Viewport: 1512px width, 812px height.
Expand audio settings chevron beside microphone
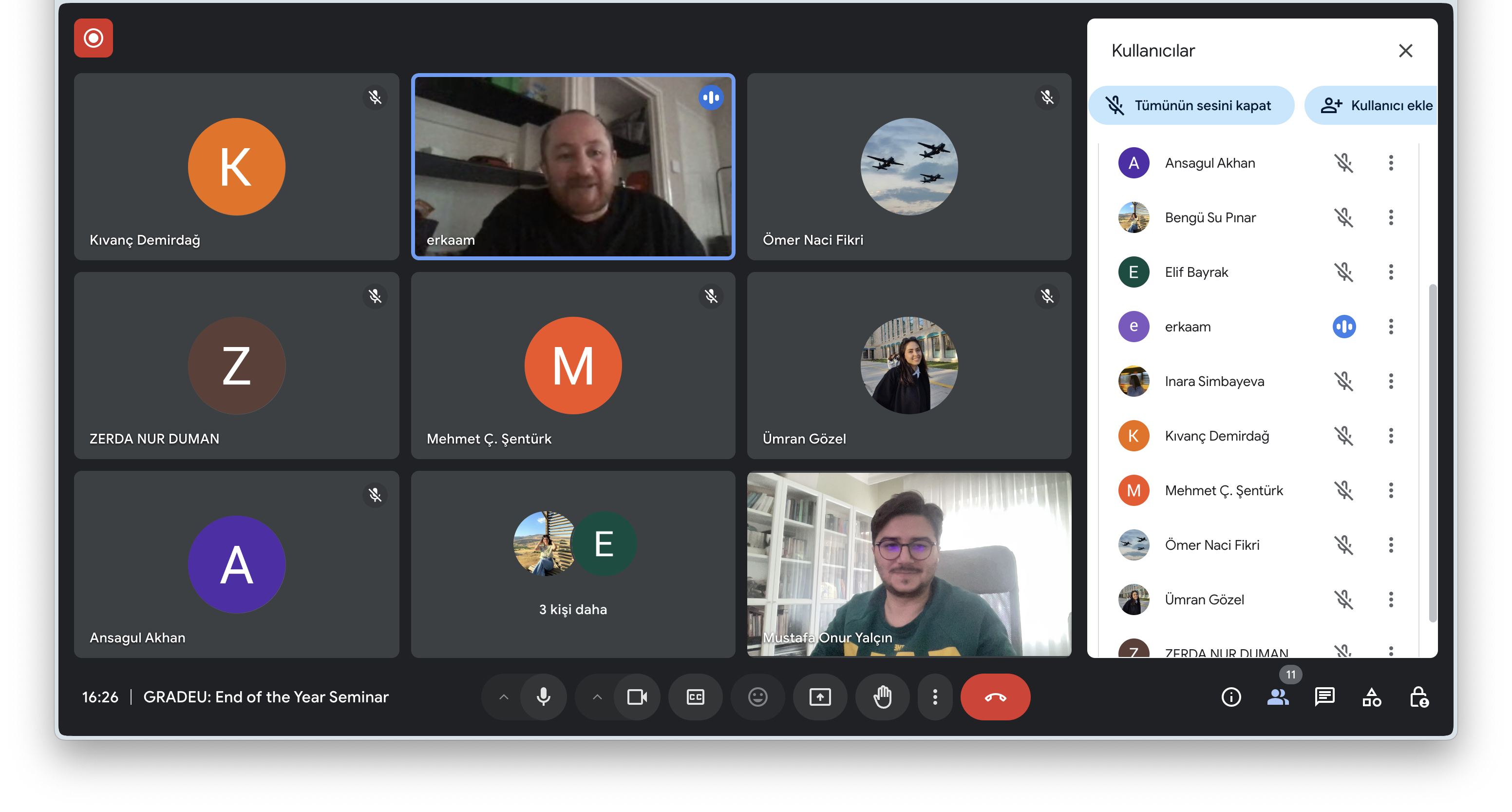click(x=504, y=697)
